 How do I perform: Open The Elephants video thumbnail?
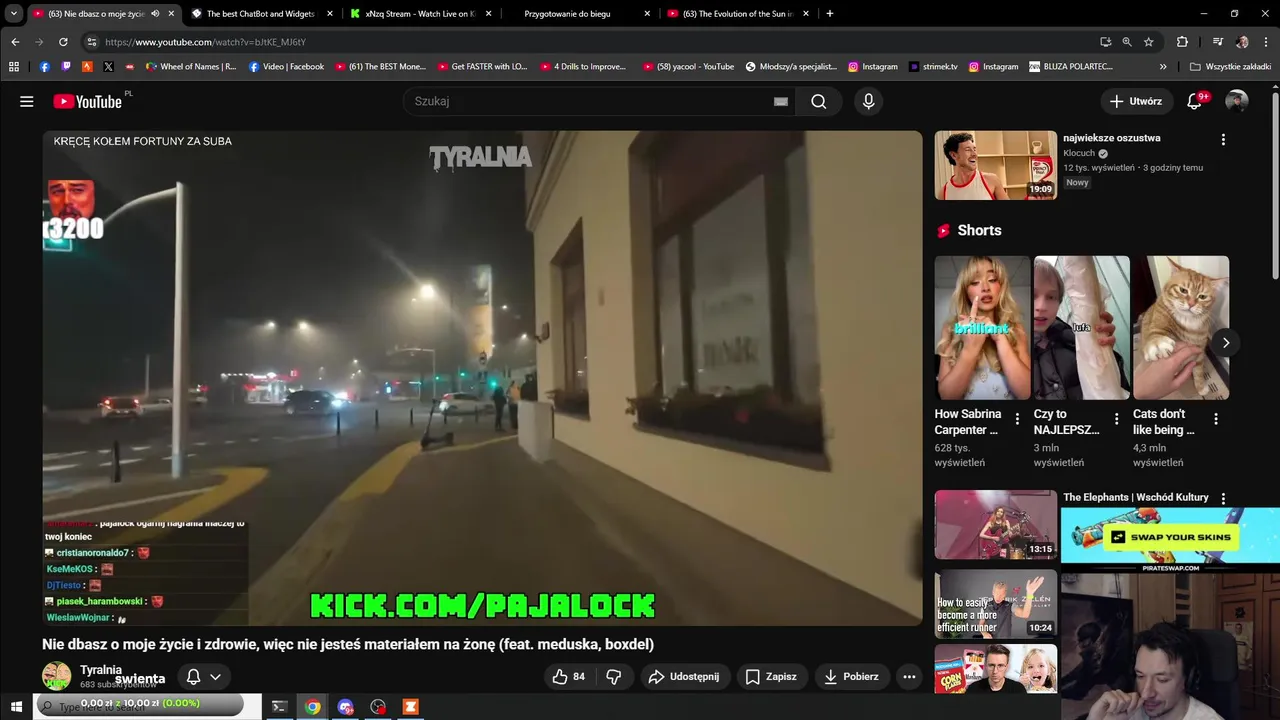tap(996, 525)
